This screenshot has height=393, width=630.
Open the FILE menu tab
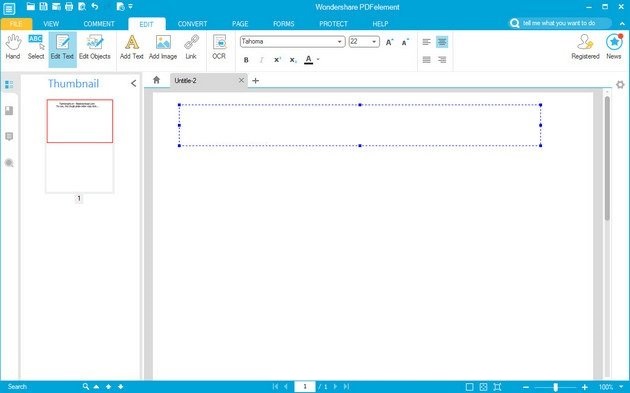coord(16,24)
